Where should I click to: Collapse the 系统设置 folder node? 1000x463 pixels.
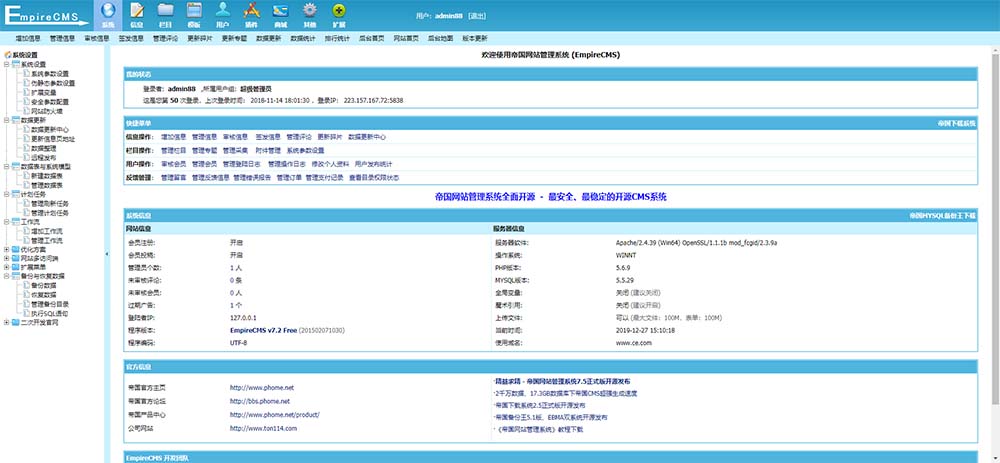pyautogui.click(x=6, y=64)
